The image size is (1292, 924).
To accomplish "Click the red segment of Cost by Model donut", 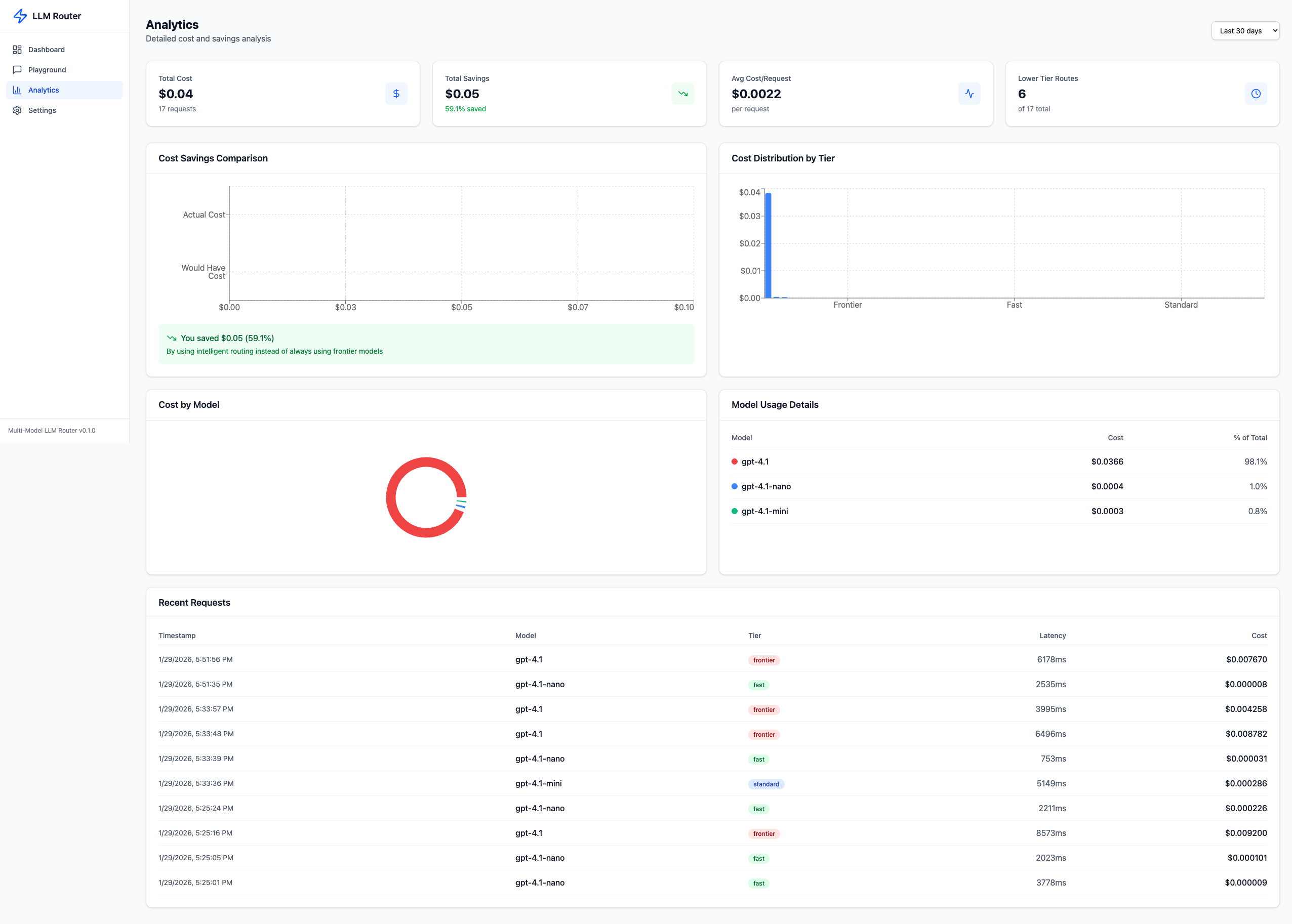I will (390, 498).
